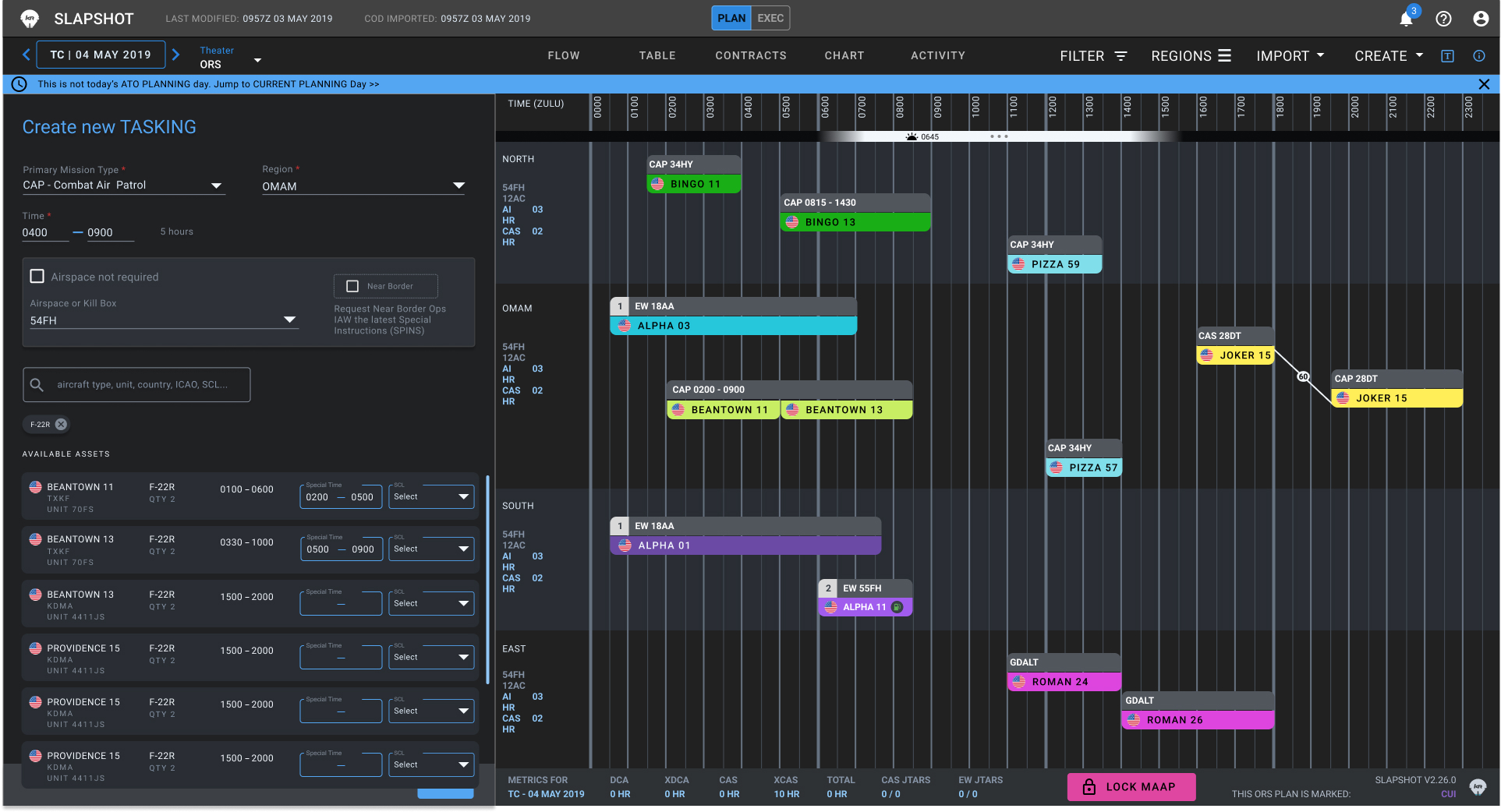Click the aircraft search input field
The height and width of the screenshot is (812, 1501).
pos(136,385)
